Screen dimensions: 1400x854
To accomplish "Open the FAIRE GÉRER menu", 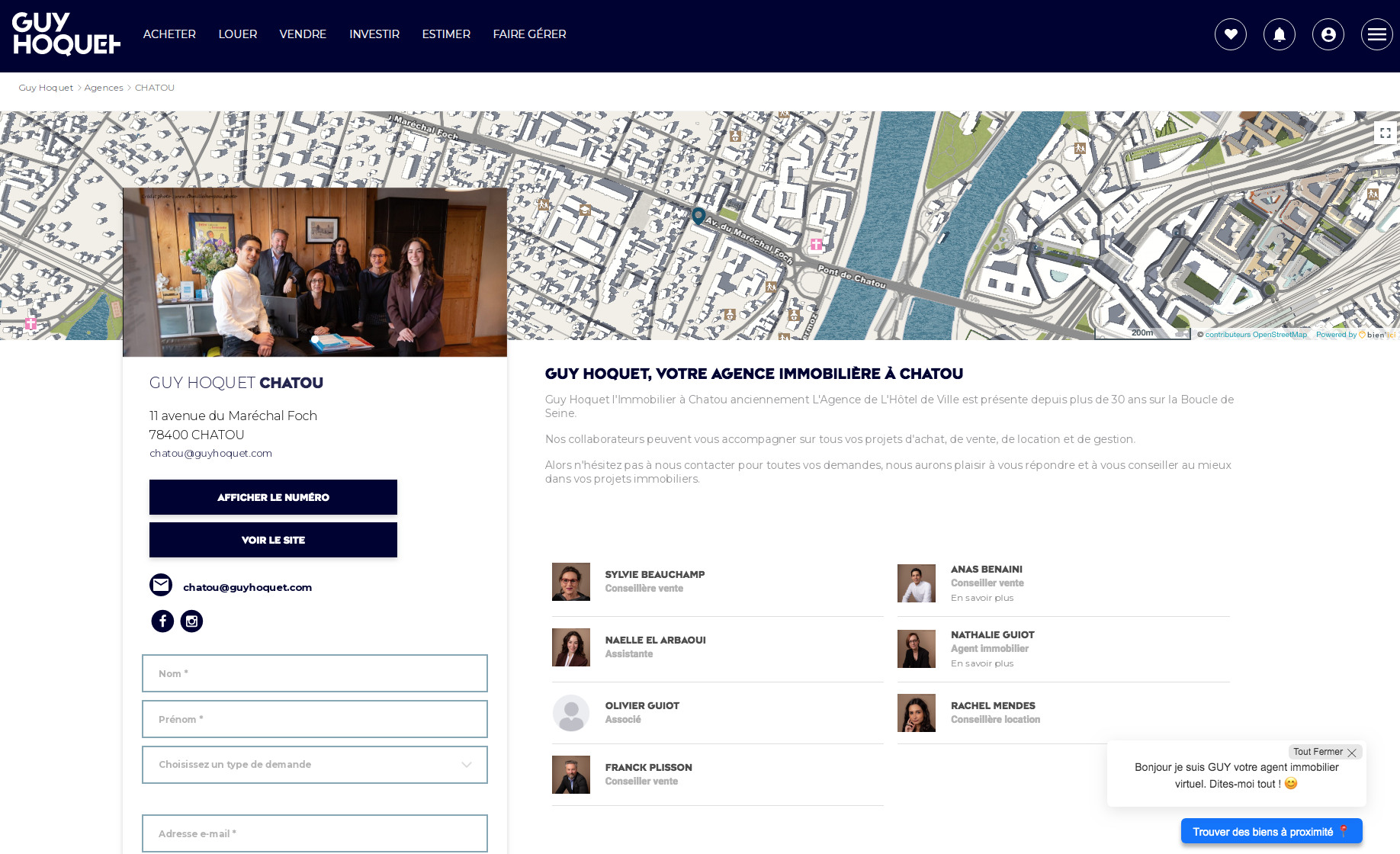I will click(x=529, y=34).
